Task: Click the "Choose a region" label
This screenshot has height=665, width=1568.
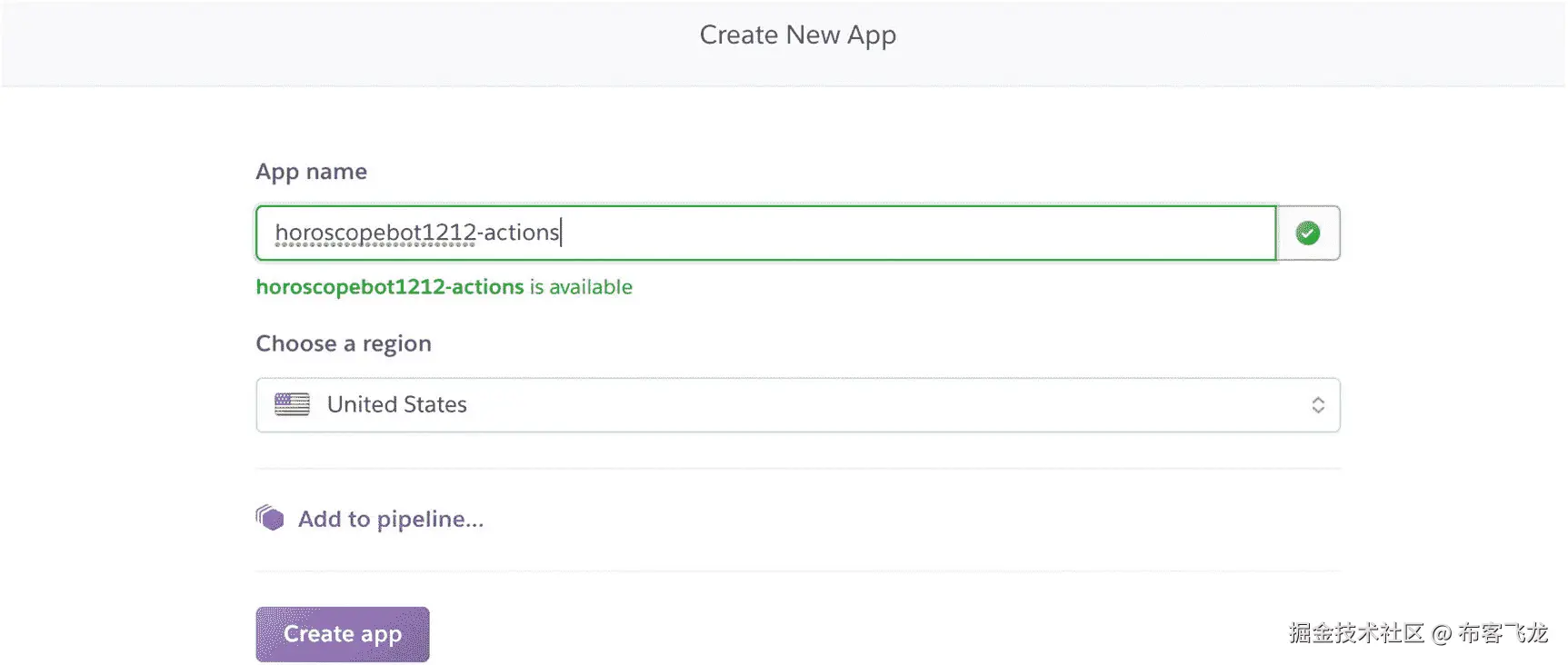Action: 344,343
